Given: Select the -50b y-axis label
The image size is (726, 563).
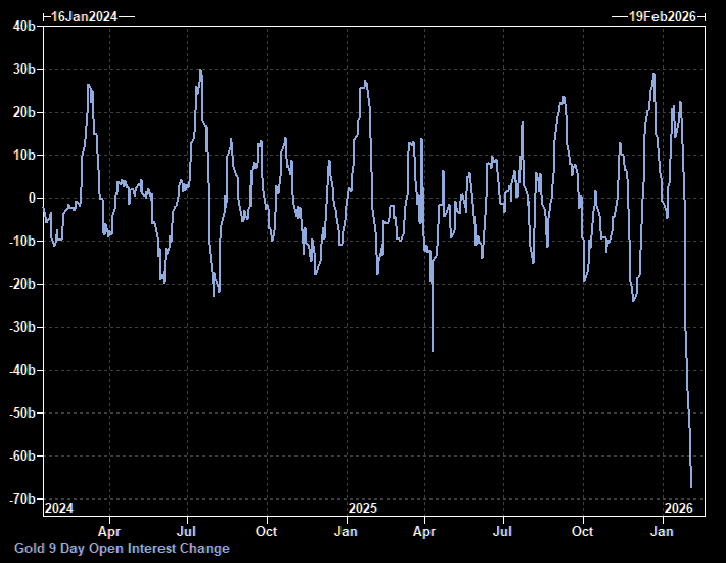Looking at the screenshot, I should tap(22, 413).
